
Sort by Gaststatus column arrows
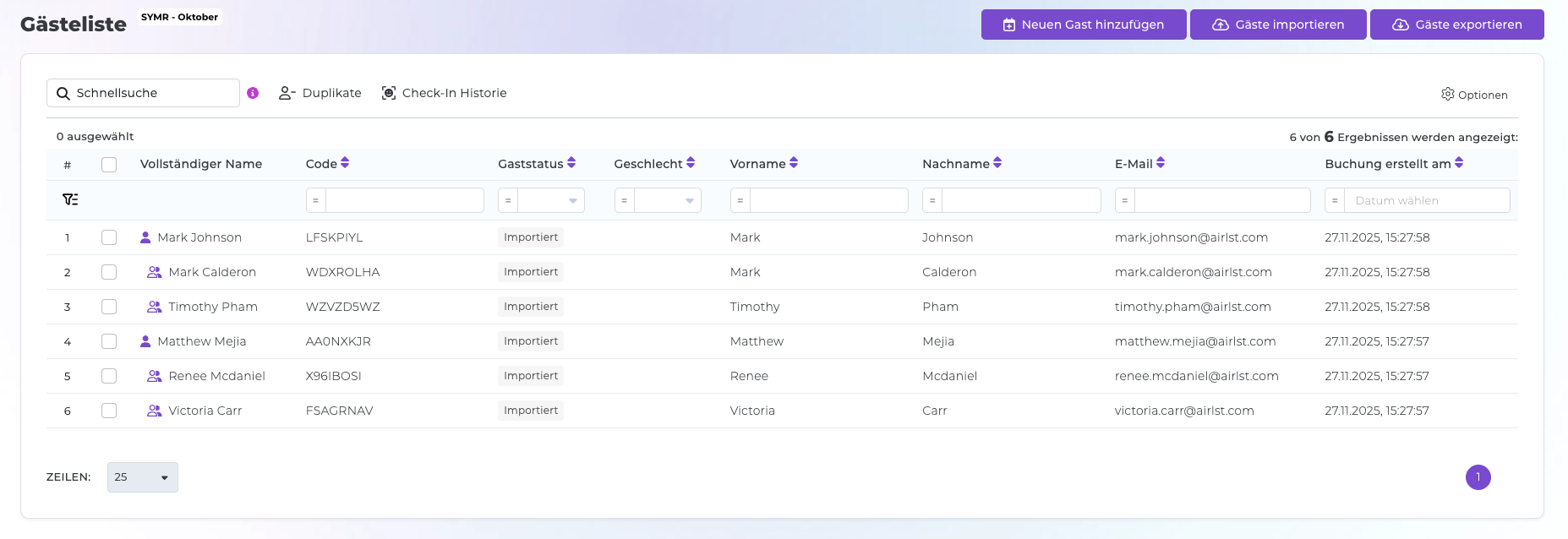571,163
